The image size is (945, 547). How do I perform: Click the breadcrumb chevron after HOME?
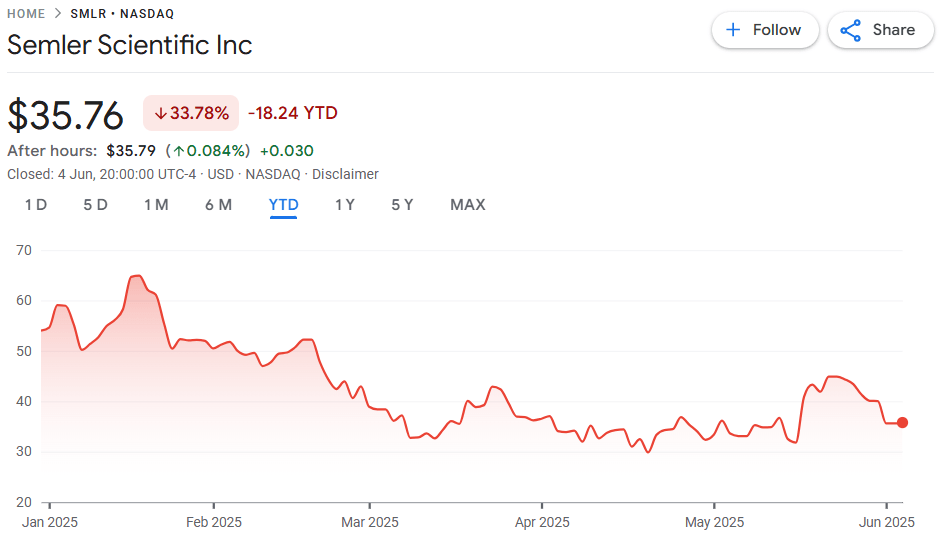point(58,14)
